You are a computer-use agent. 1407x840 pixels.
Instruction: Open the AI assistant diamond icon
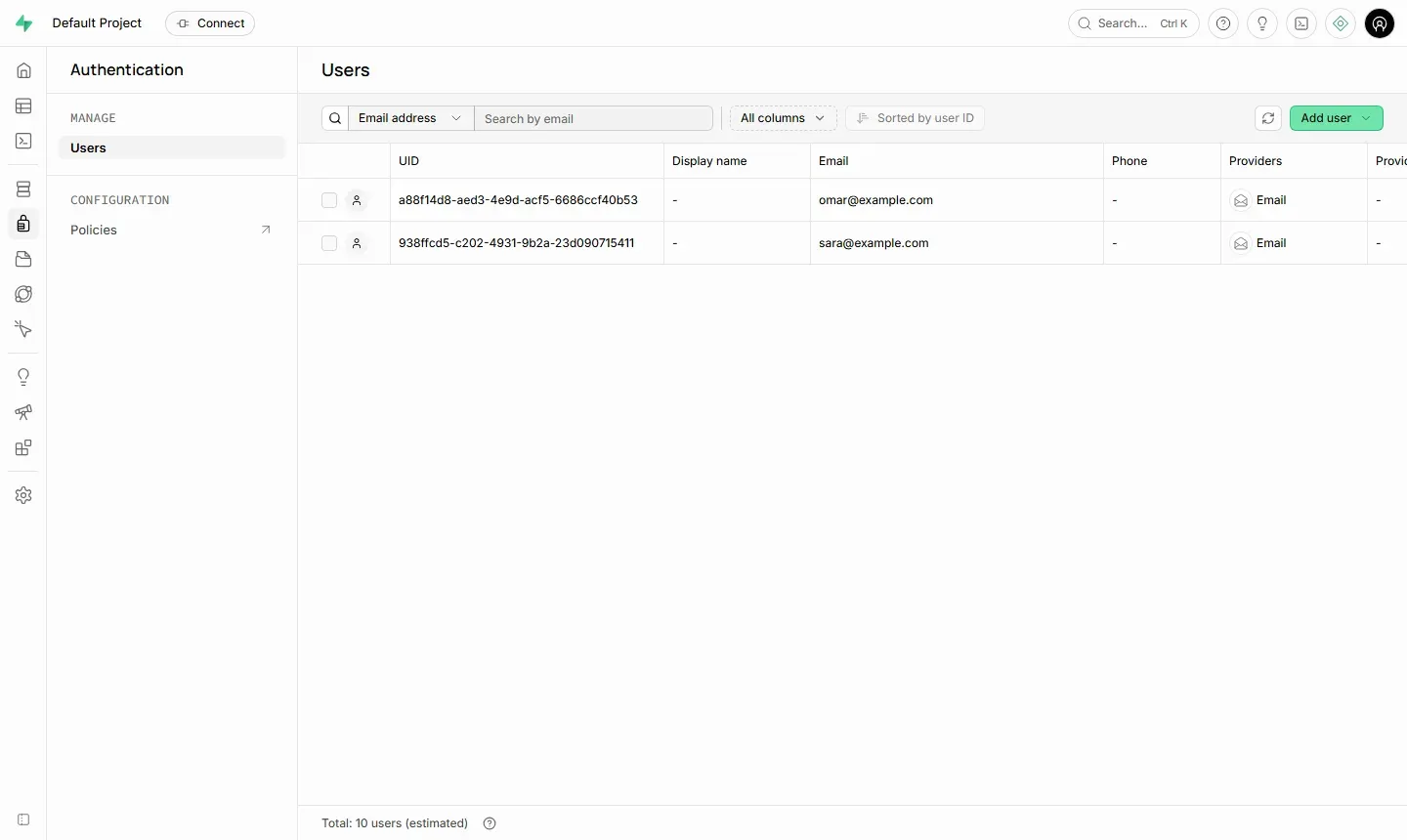click(x=1341, y=23)
